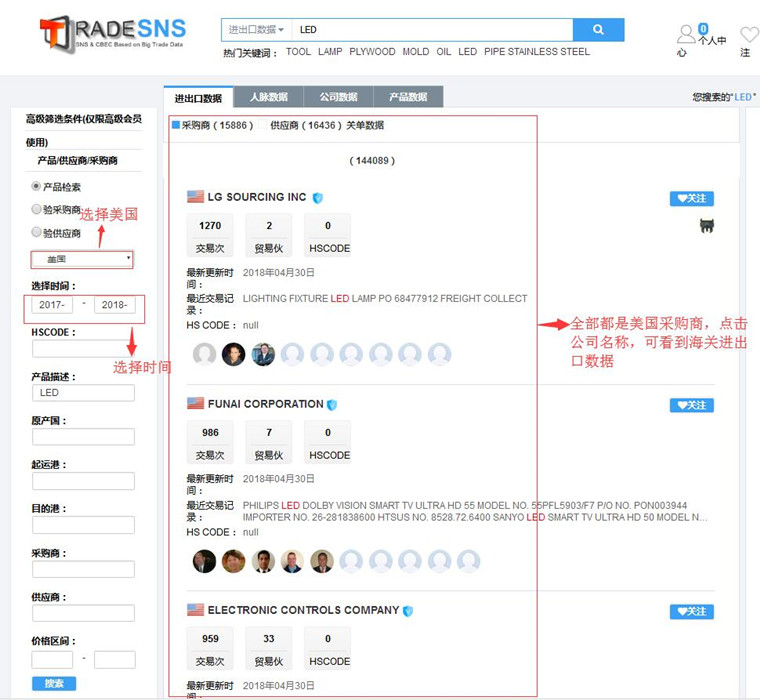Viewport: 760px width, 700px height.
Task: Open first contact photo under FUNAI CORPORATION
Action: 205,561
